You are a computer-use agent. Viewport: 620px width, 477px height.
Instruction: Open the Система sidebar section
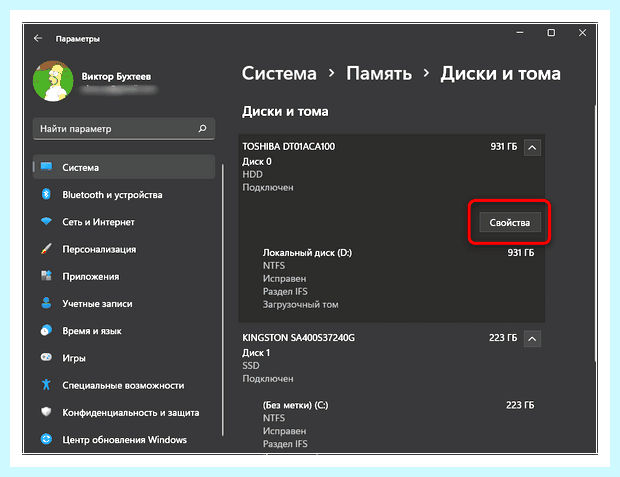point(124,167)
